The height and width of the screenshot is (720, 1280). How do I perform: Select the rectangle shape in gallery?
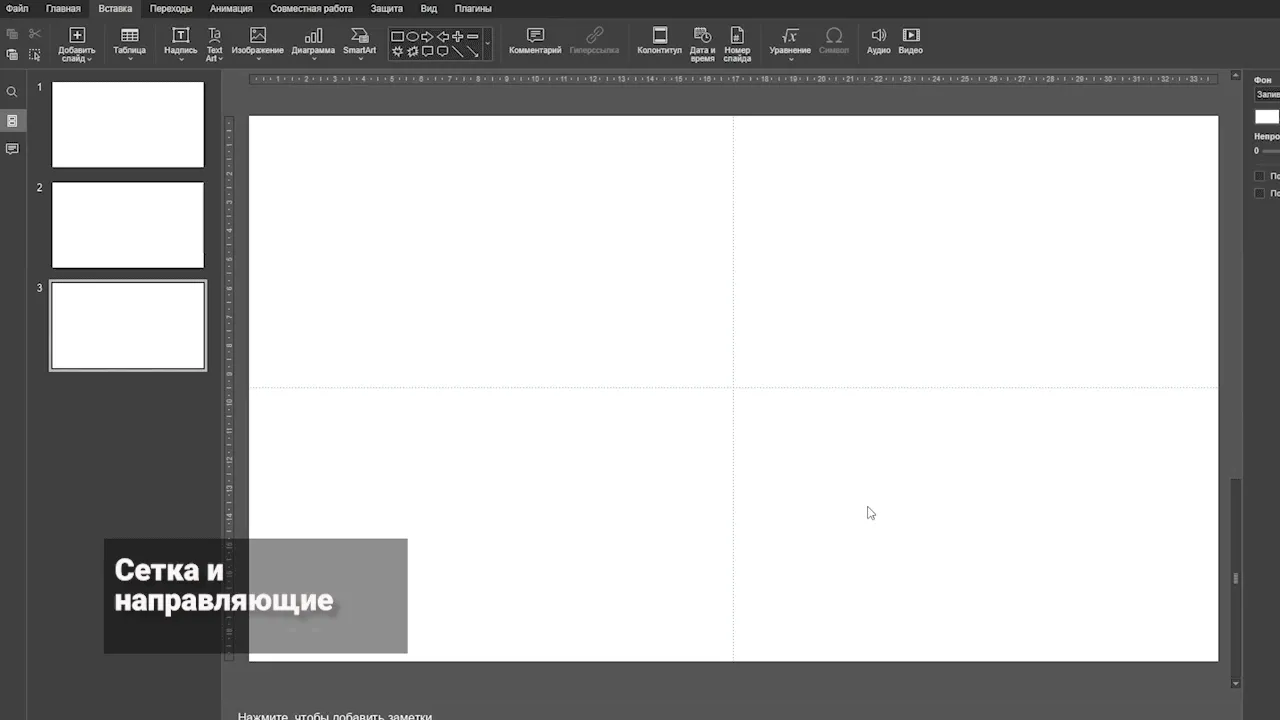(397, 37)
